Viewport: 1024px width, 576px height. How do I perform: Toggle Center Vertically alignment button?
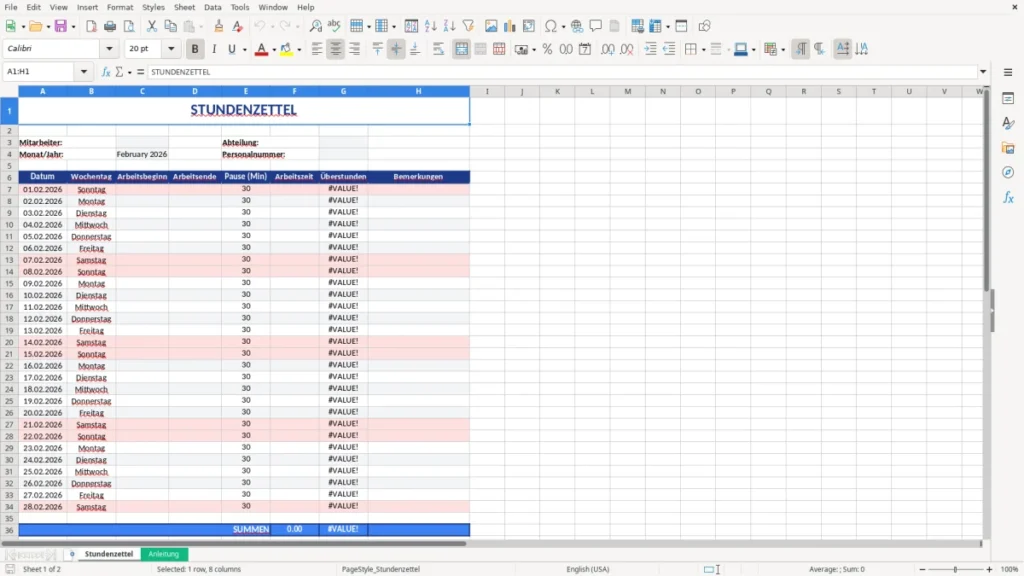coord(396,49)
